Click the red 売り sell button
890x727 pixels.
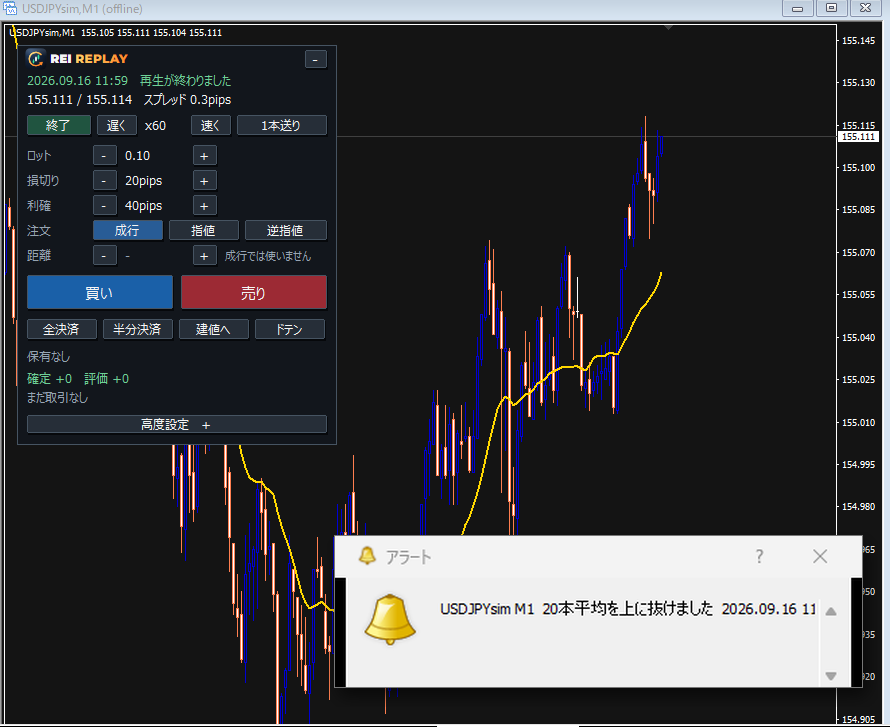click(x=254, y=292)
